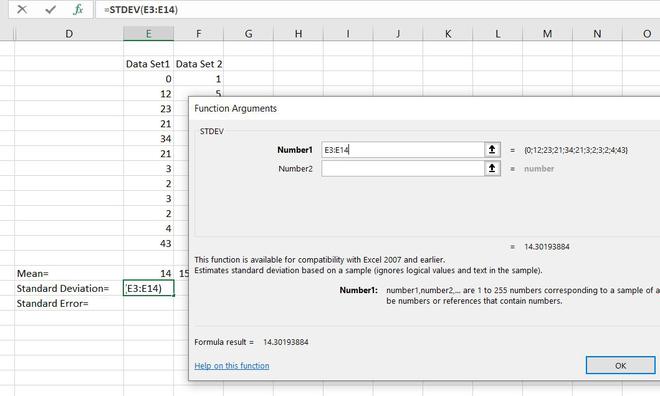
Task: Select column I header
Action: [348, 34]
